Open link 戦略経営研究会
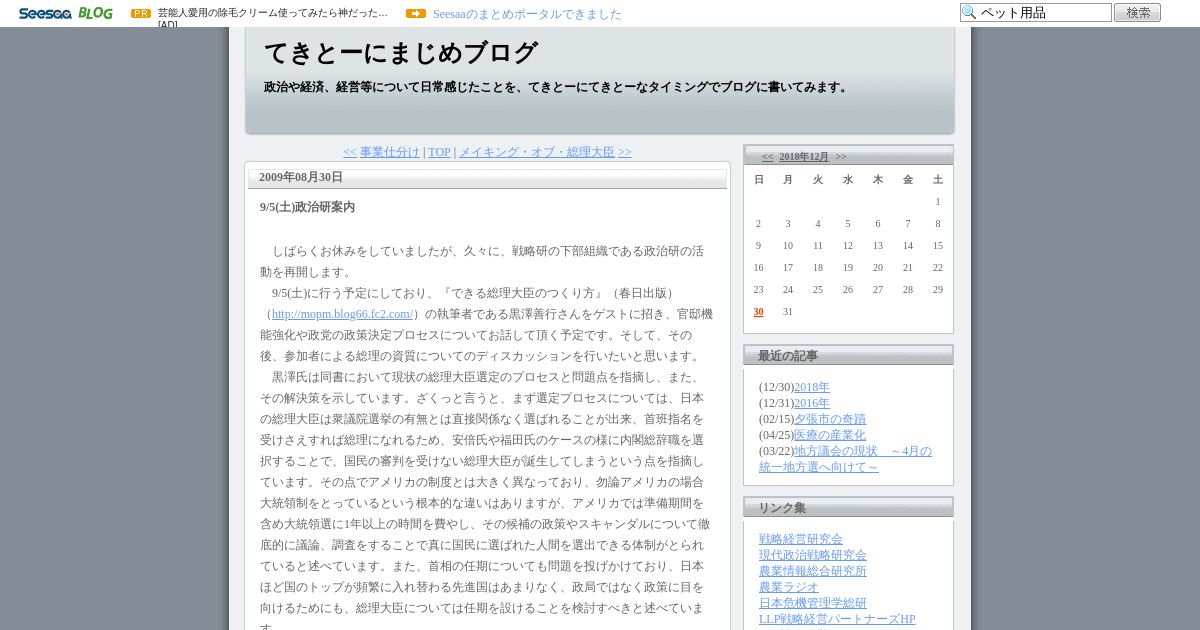 (801, 539)
